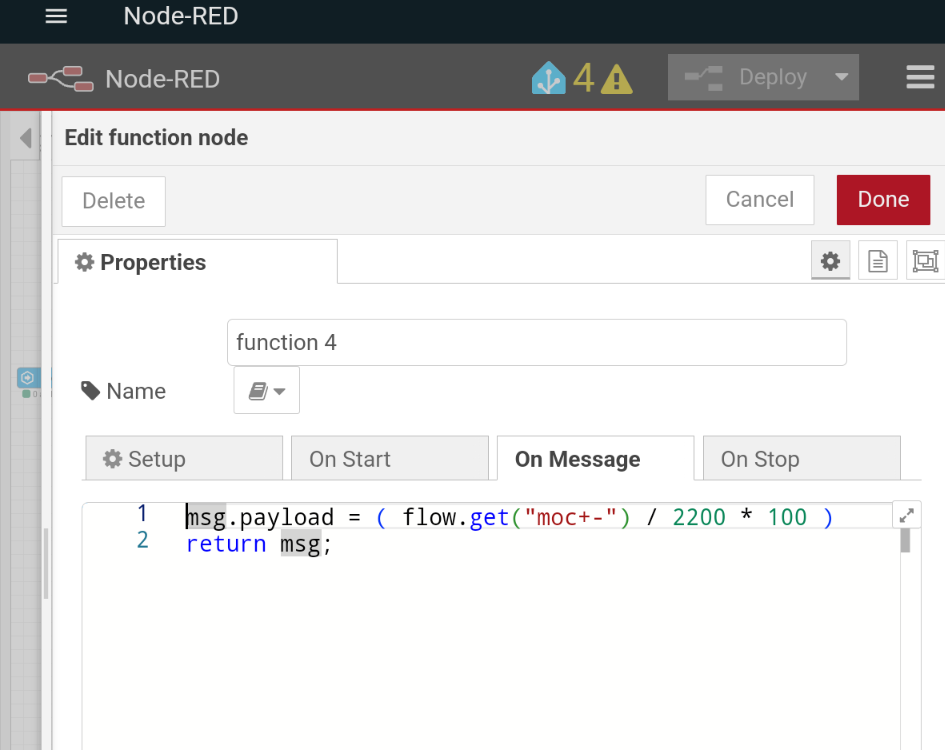Open the node appearance settings icon

(x=925, y=261)
